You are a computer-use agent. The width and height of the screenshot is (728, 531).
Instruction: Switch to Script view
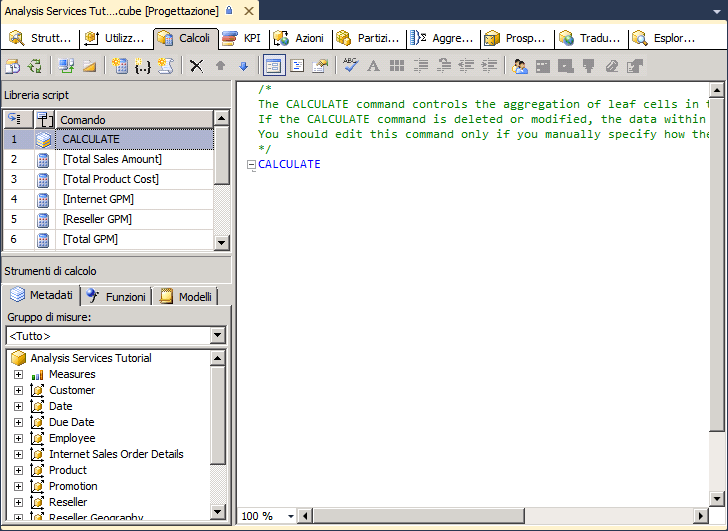tap(297, 66)
